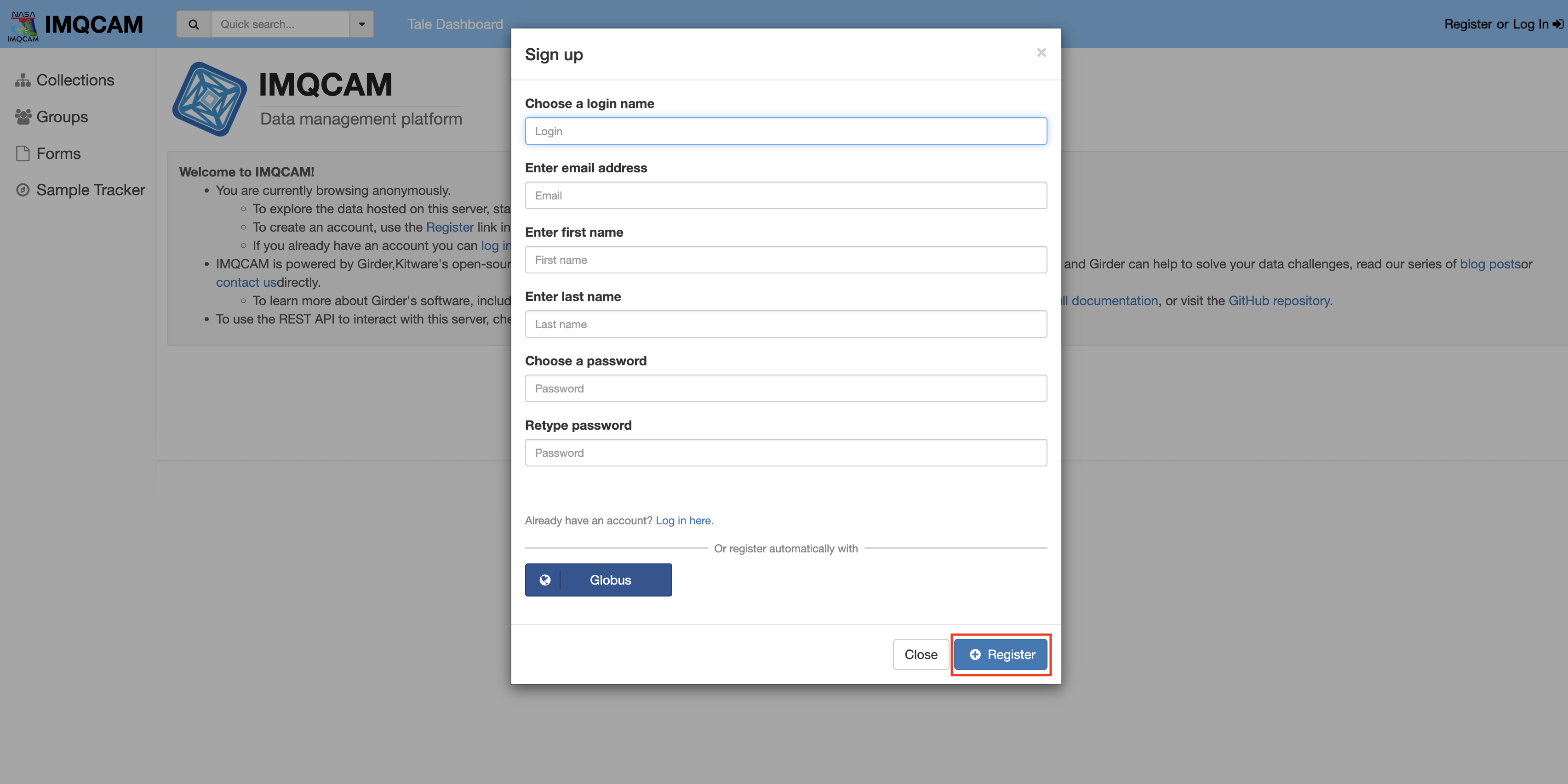Screen dimensions: 1568x784
Task: Click Log In in the top bar
Action: [x=1530, y=24]
